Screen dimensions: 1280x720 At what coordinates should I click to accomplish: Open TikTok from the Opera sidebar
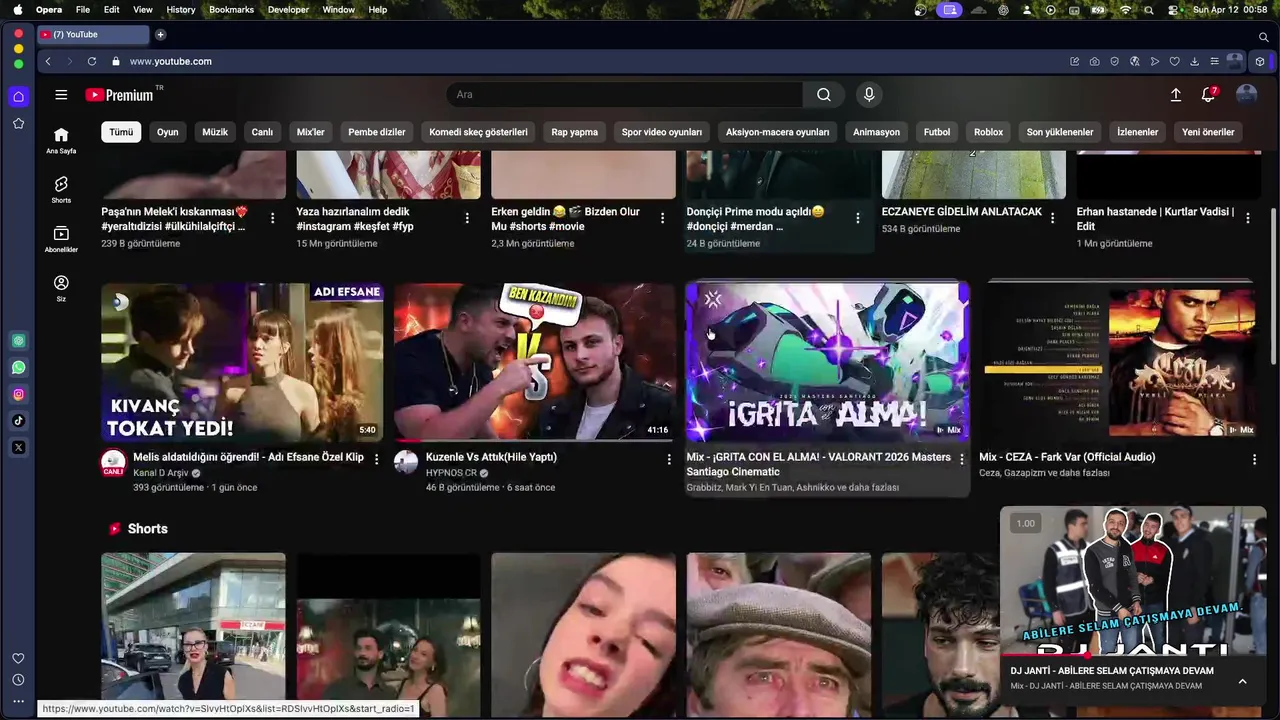click(18, 421)
